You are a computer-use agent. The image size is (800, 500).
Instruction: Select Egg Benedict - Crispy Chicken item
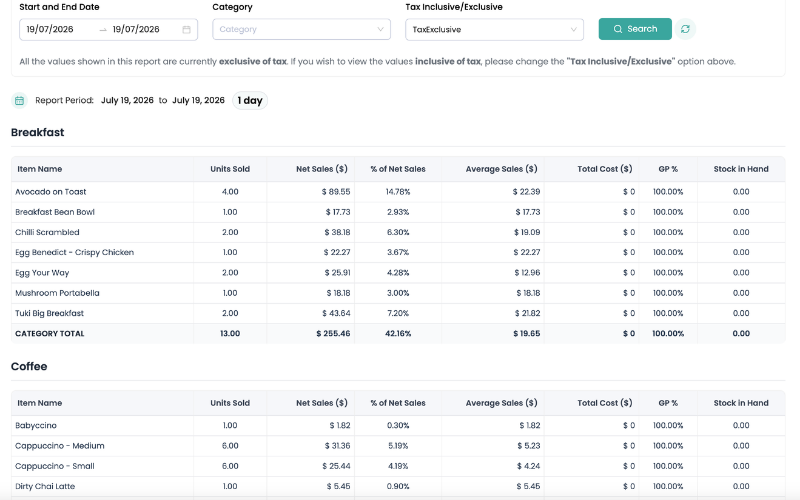click(x=74, y=253)
